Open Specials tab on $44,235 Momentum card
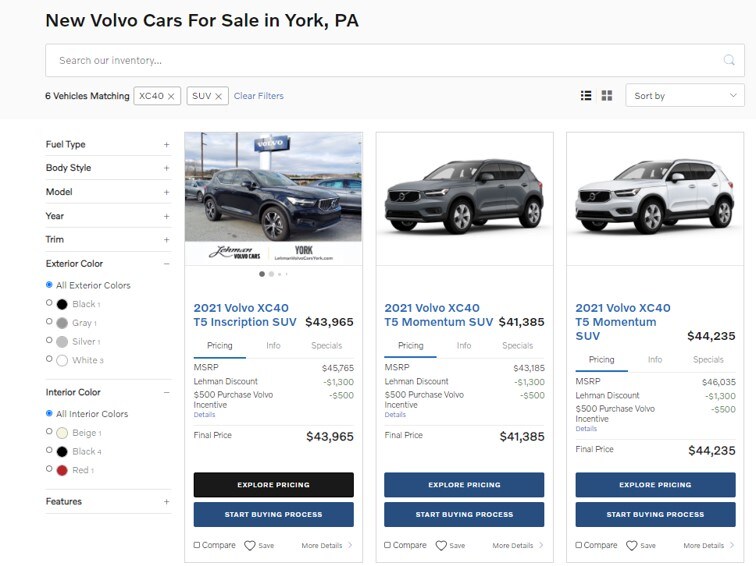756x566 pixels. pyautogui.click(x=708, y=359)
